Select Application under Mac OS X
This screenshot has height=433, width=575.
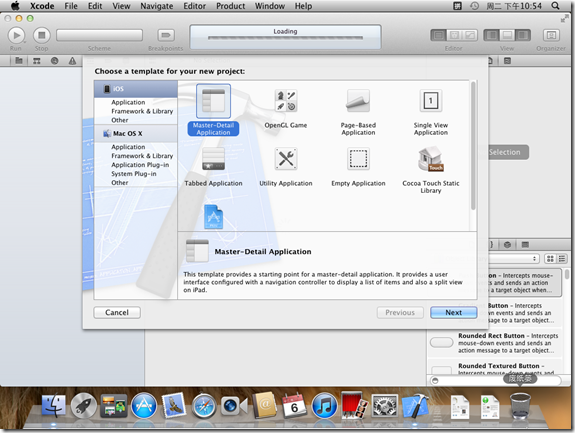(128, 147)
